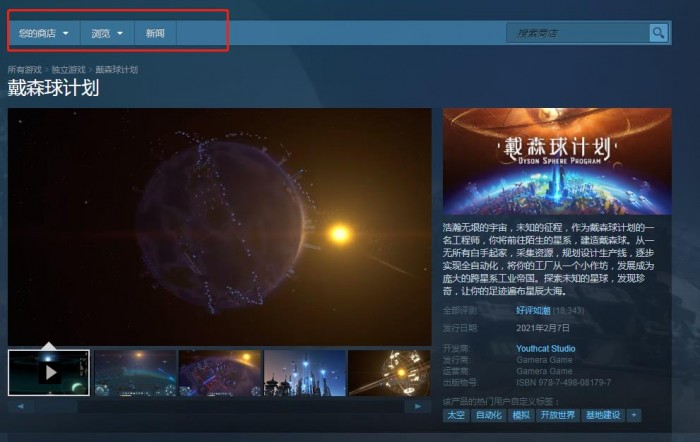Click the 戴森球计划 breadcrumb link
Image resolution: width=700 pixels, height=442 pixels.
pos(117,70)
